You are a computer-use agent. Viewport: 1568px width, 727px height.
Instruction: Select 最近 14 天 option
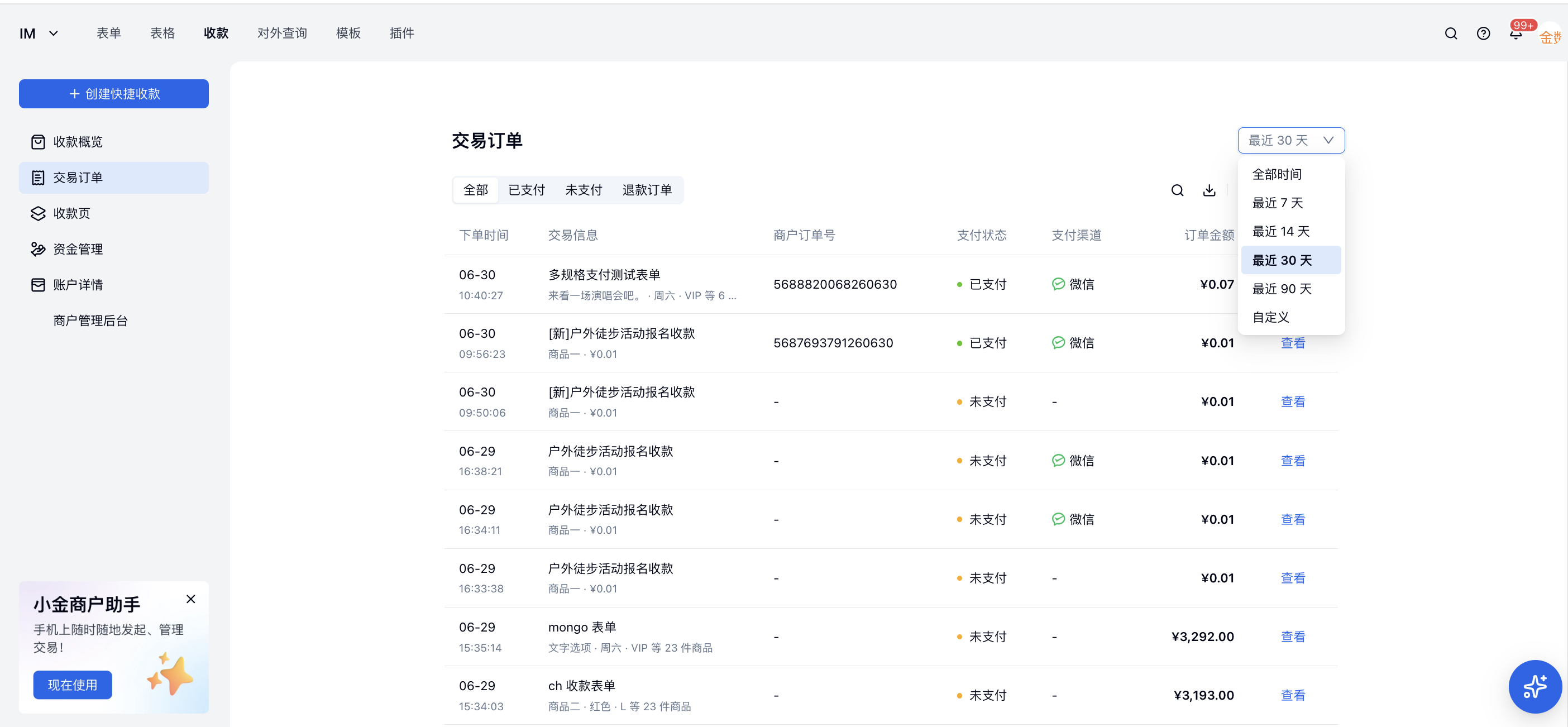[x=1290, y=231]
